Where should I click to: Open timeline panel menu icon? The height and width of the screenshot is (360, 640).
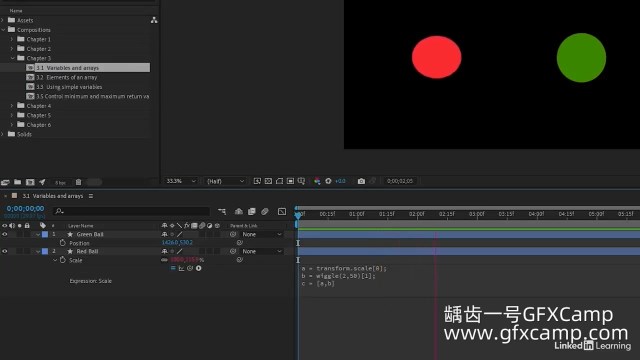point(91,196)
